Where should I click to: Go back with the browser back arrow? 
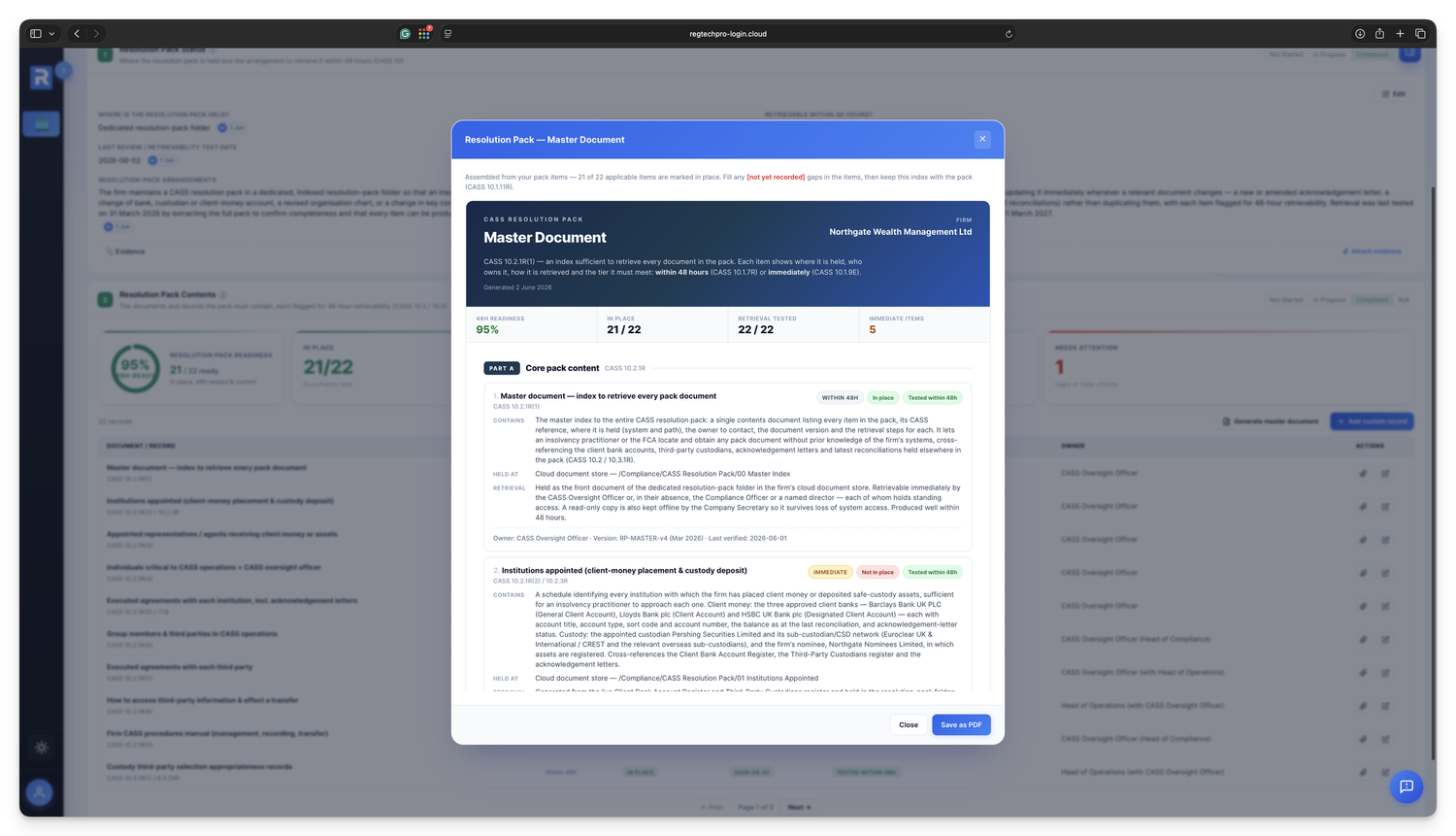[77, 33]
